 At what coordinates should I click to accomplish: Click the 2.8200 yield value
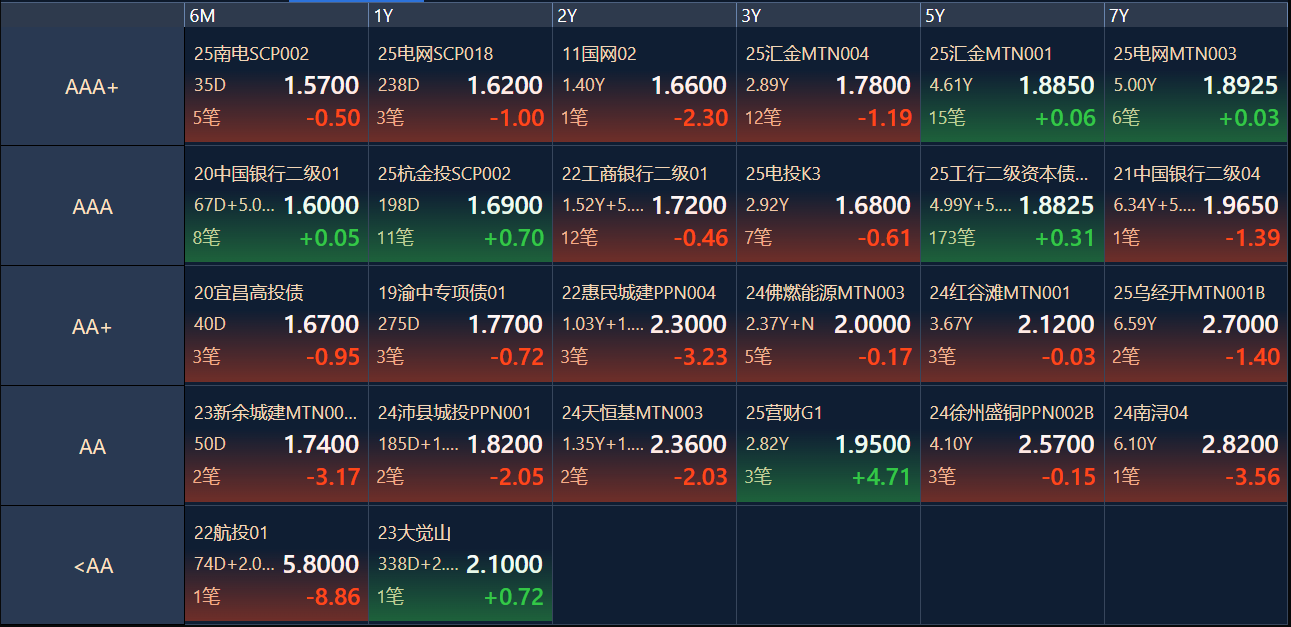click(x=1240, y=445)
